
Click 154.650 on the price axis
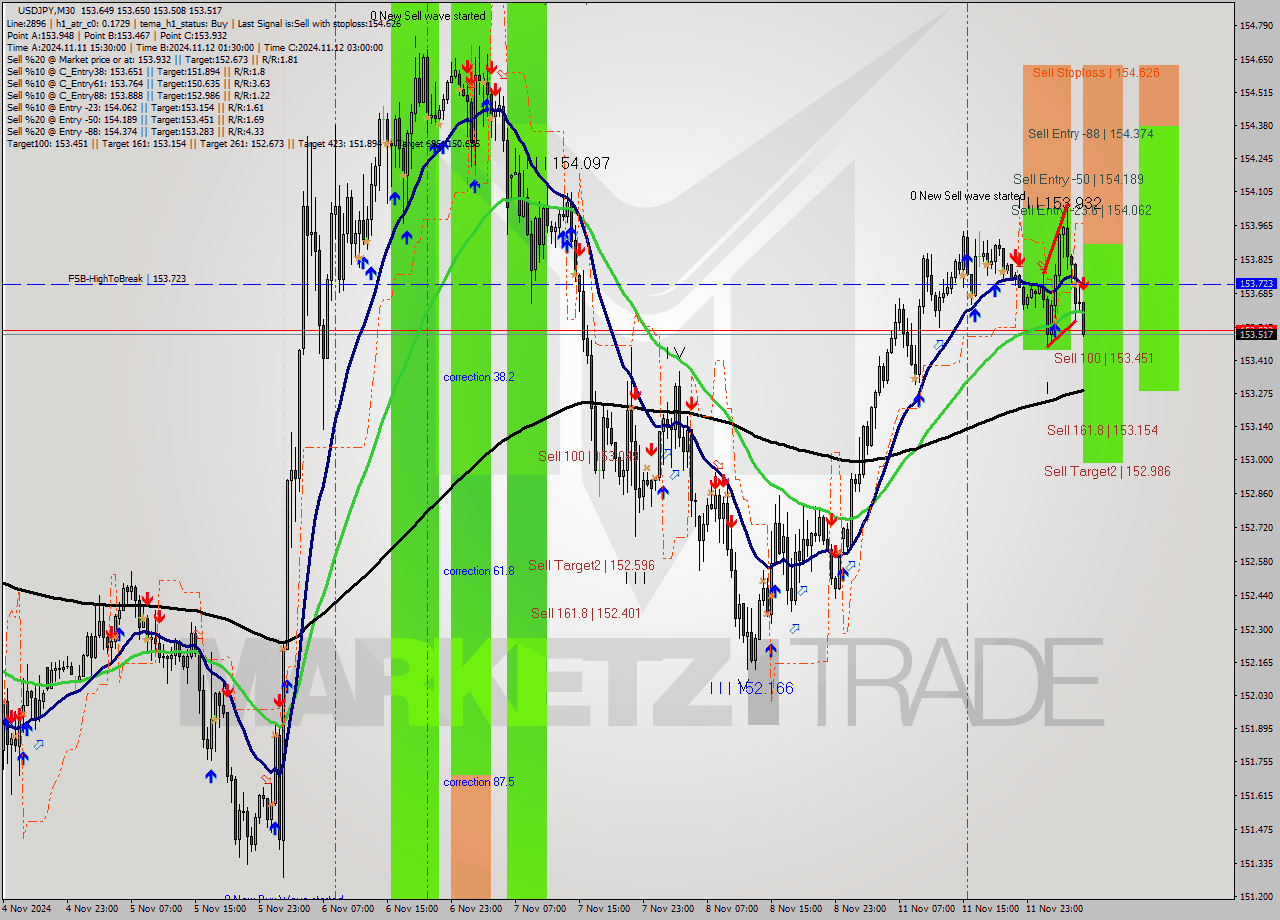[1256, 60]
